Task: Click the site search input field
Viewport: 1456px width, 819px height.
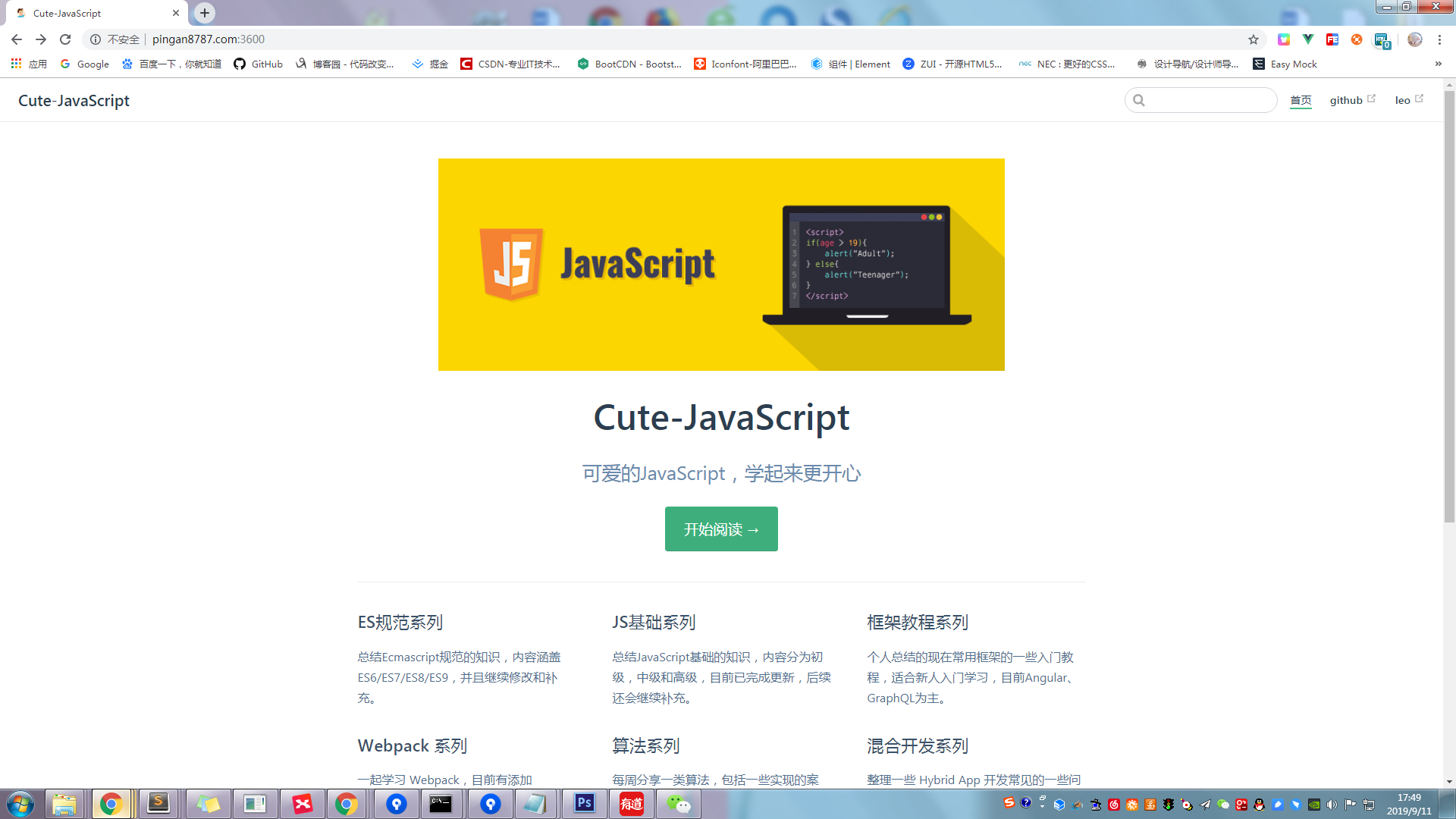Action: pos(1209,100)
